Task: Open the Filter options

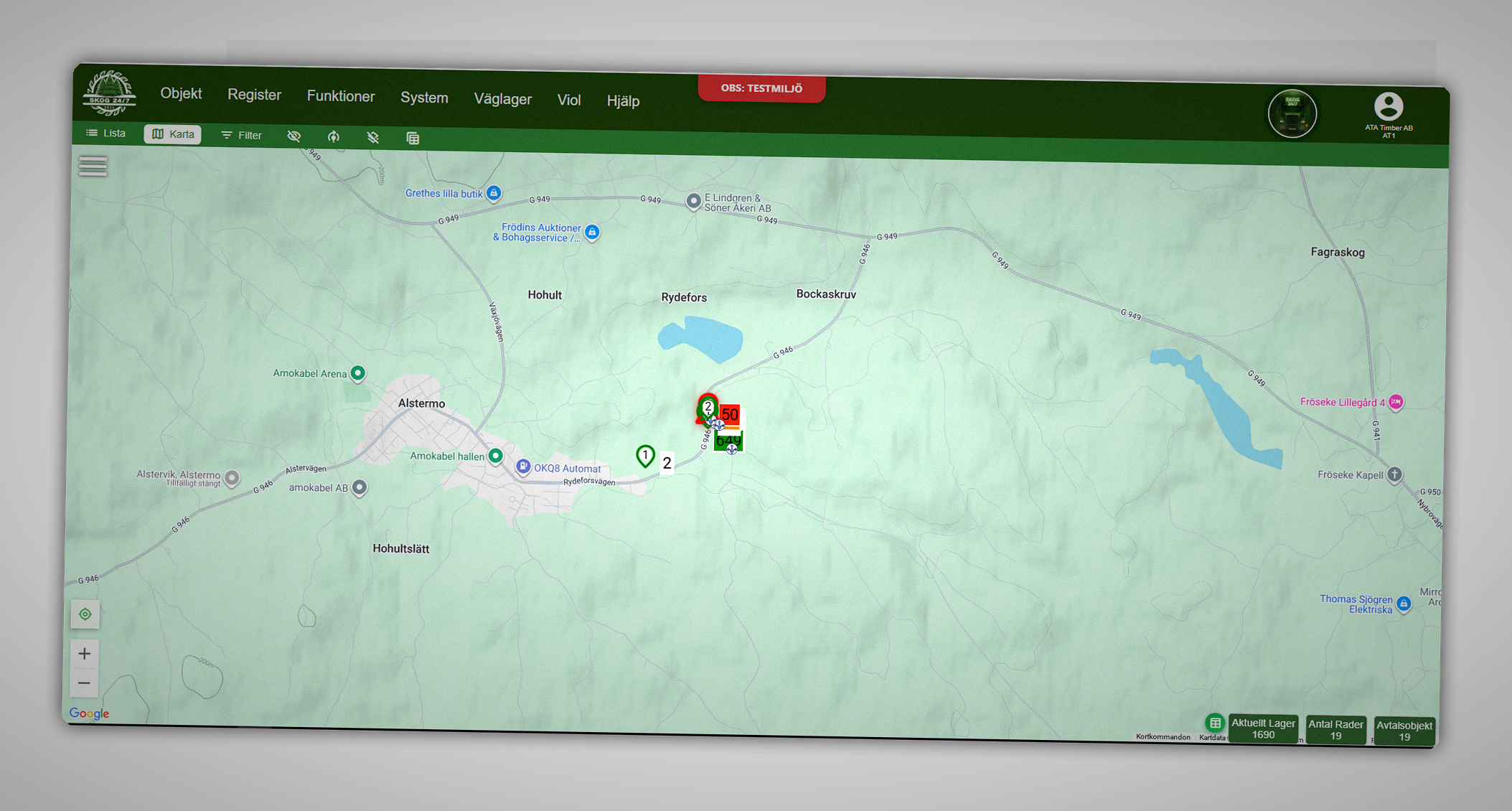Action: click(242, 135)
